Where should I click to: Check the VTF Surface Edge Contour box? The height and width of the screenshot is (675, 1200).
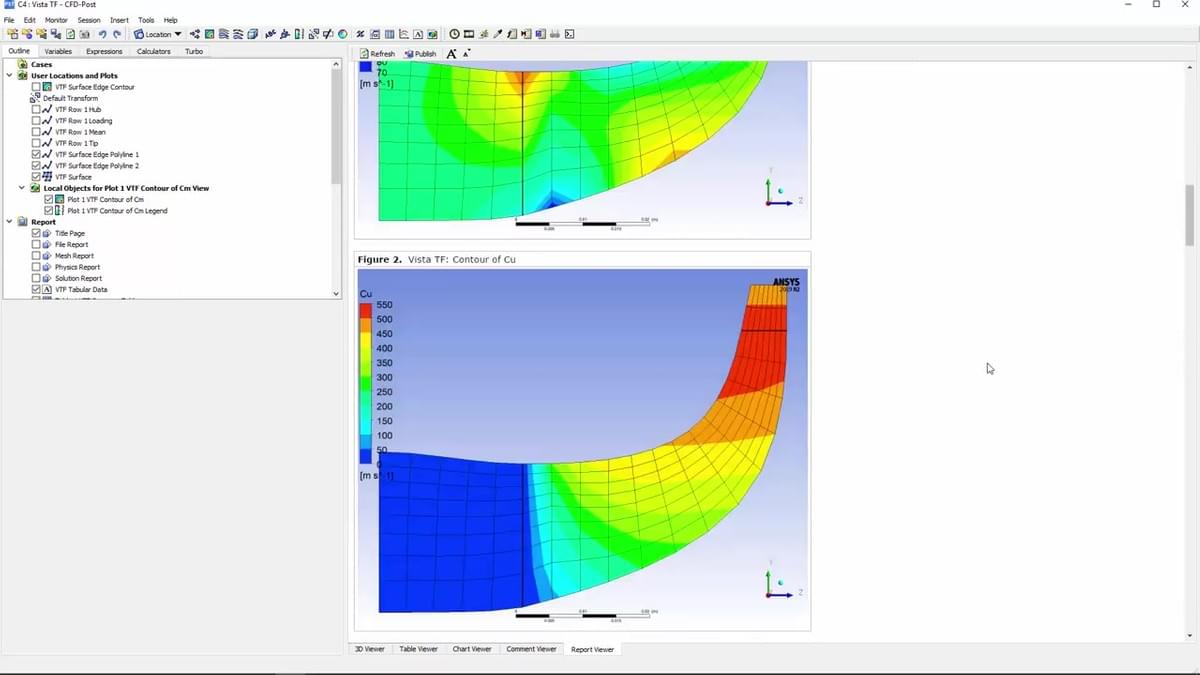(x=36, y=87)
